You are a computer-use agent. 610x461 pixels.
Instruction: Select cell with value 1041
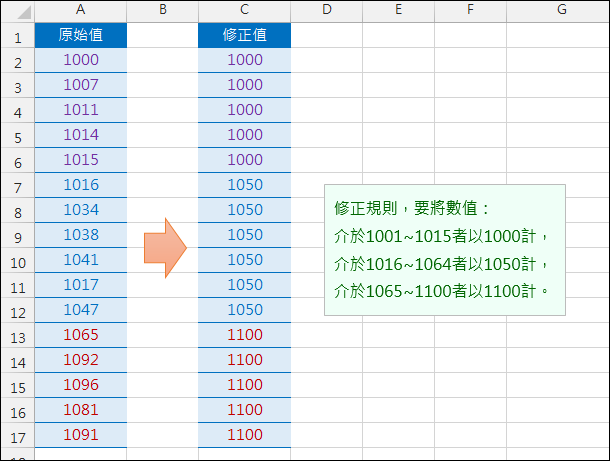81,260
